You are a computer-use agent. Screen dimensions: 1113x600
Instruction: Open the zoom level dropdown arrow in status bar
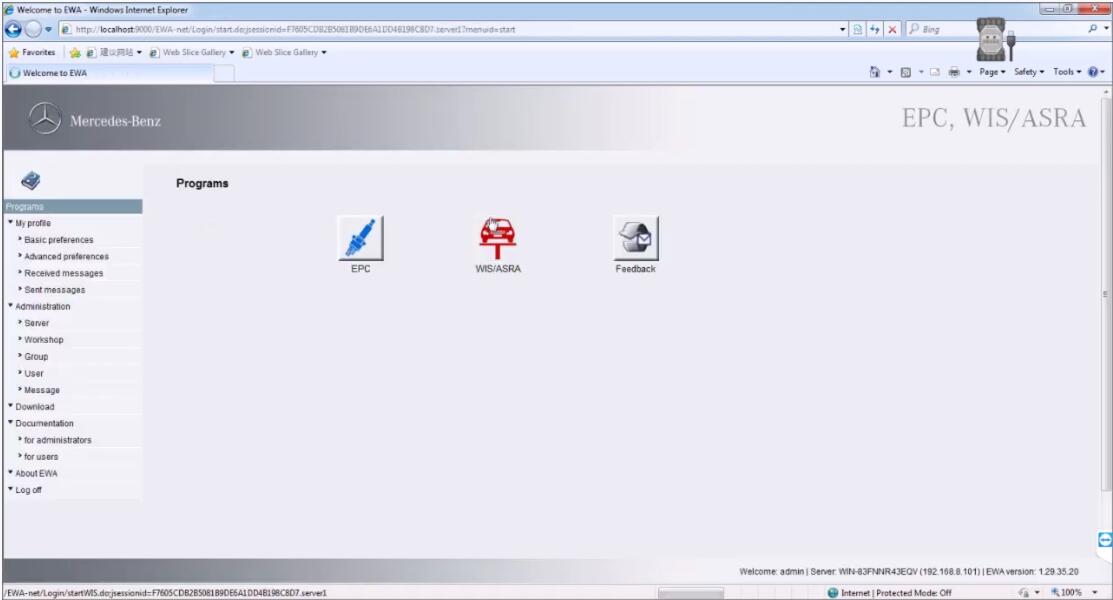1094,592
